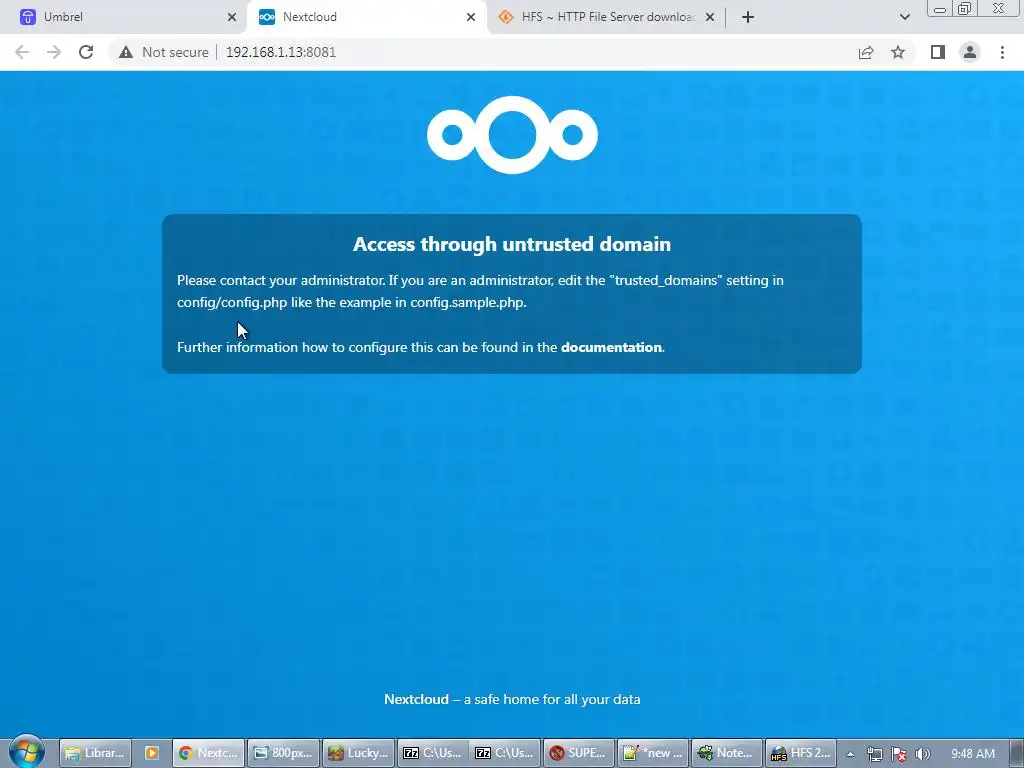Launch the media player taskbar icon

pyautogui.click(x=152, y=753)
